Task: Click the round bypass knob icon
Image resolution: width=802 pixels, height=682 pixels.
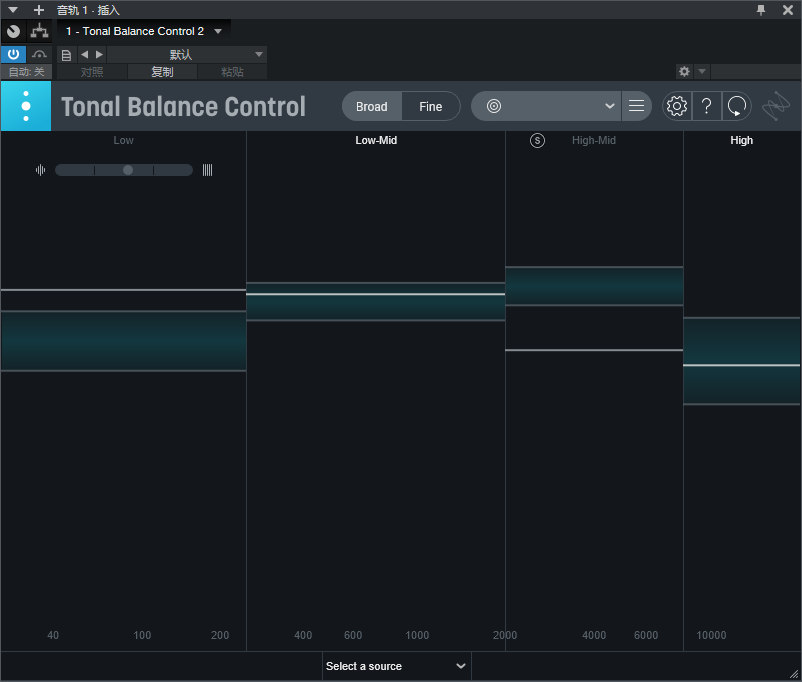Action: point(13,31)
